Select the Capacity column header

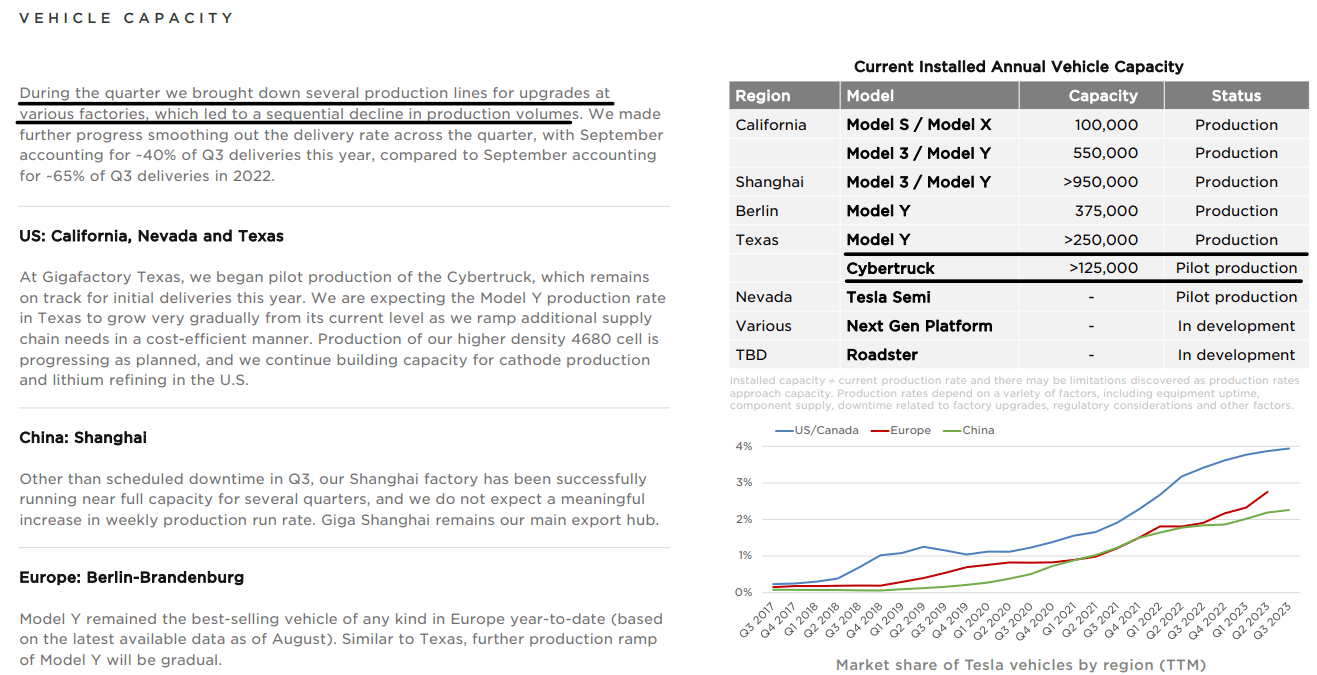coord(1102,96)
